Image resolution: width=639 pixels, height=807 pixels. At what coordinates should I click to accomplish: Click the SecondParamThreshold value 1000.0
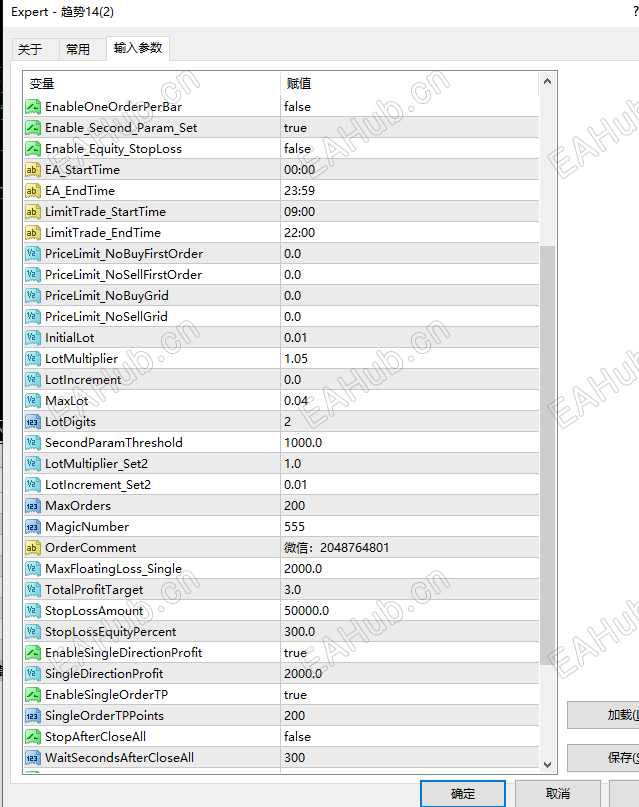[303, 443]
